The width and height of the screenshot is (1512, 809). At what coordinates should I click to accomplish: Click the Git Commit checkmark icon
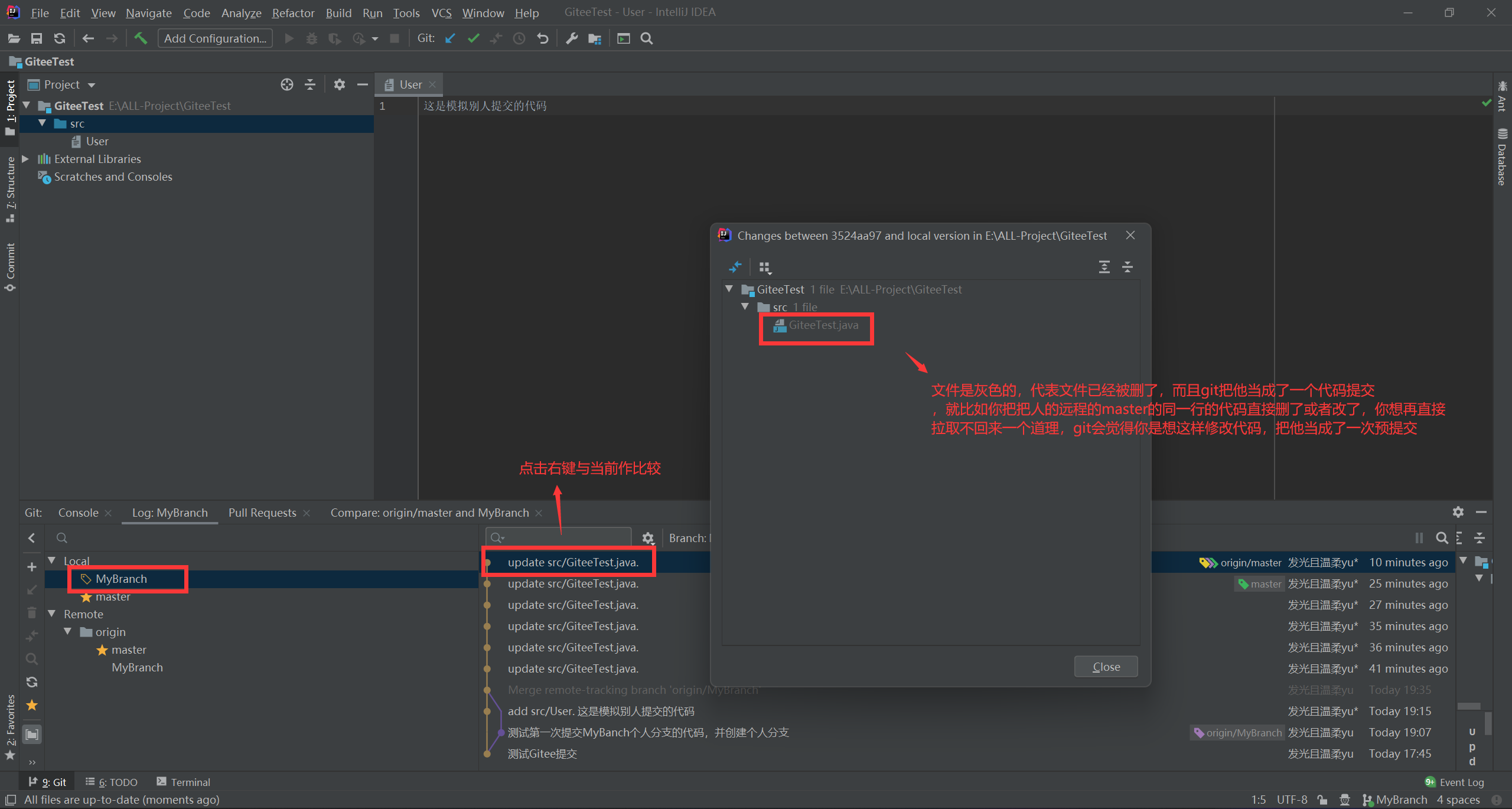473,38
